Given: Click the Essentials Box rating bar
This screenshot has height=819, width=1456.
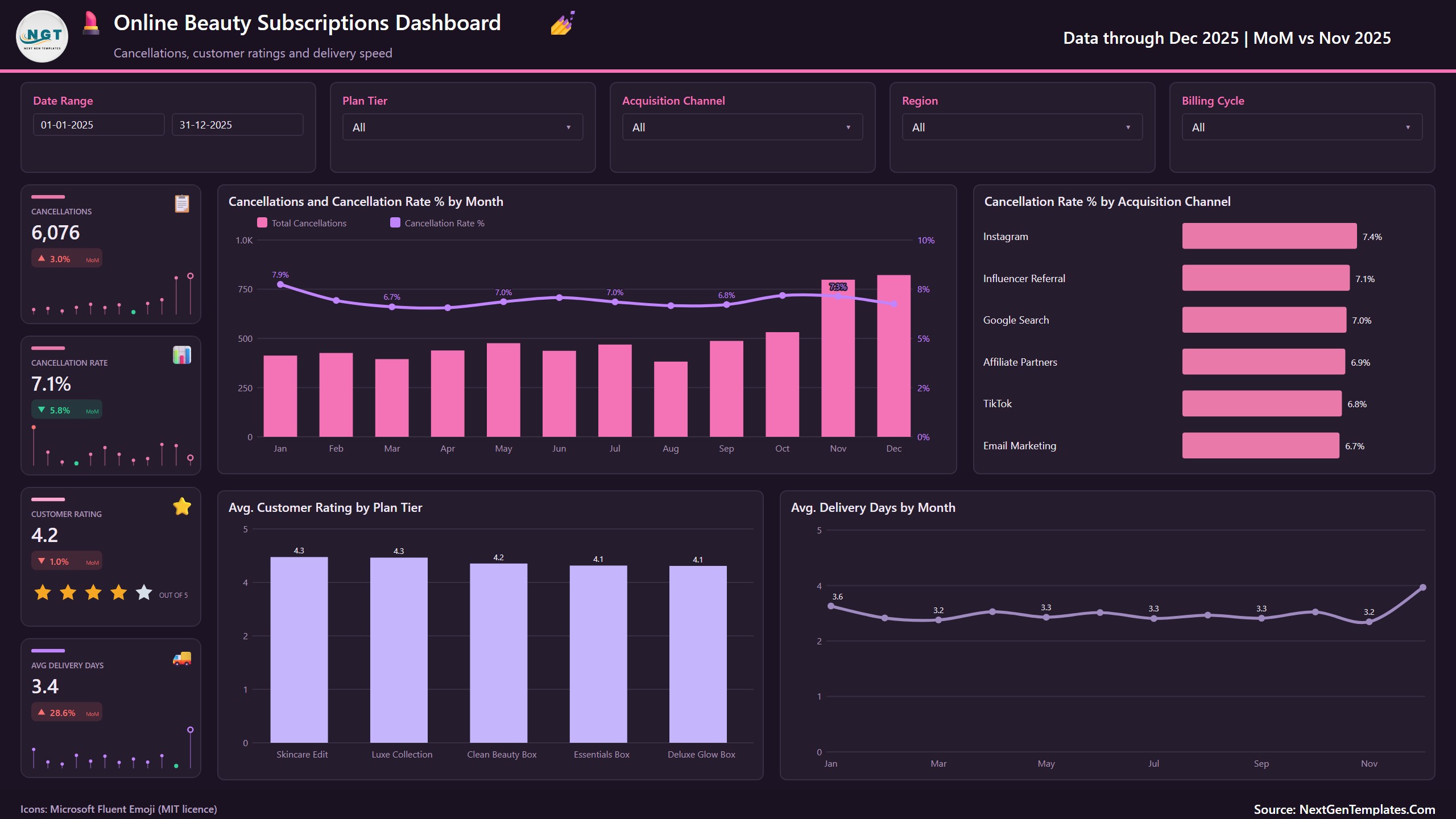Looking at the screenshot, I should pos(598,654).
